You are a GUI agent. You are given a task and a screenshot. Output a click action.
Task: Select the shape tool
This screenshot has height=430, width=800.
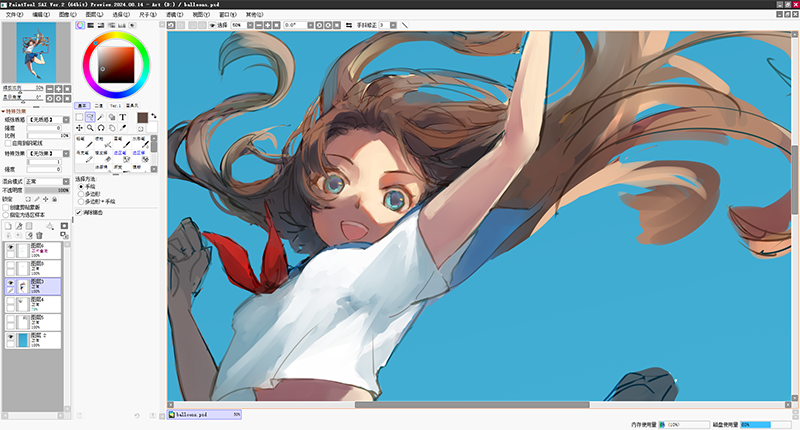112,117
